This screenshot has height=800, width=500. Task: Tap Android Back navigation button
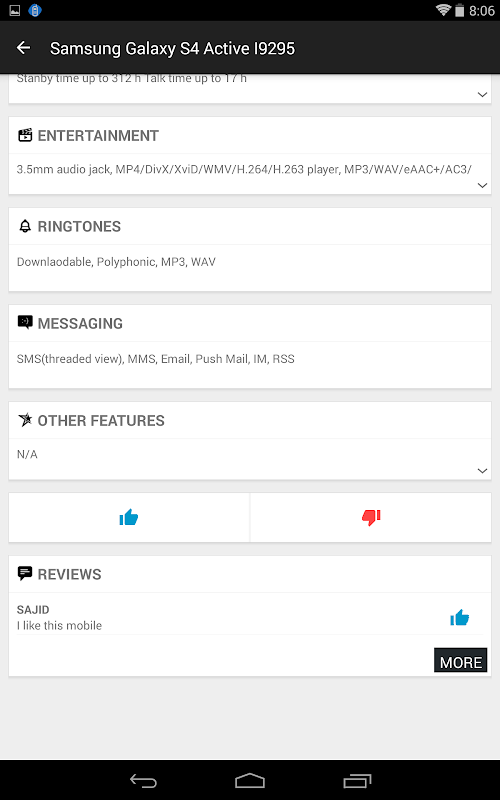143,780
